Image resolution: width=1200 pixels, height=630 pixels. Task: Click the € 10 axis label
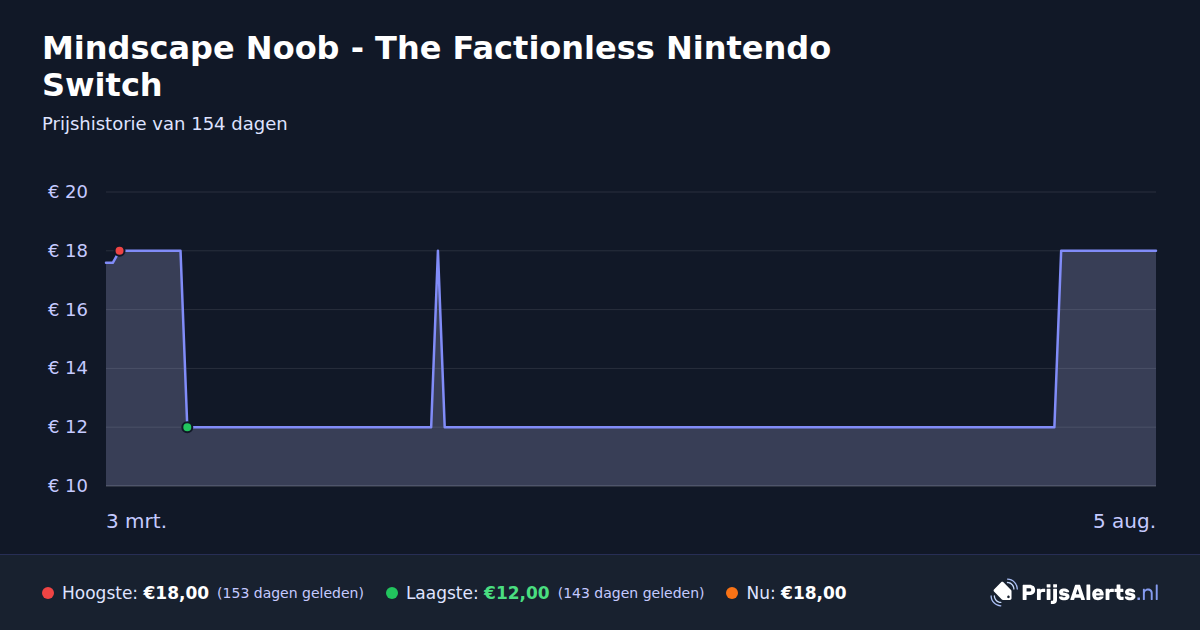[x=68, y=486]
